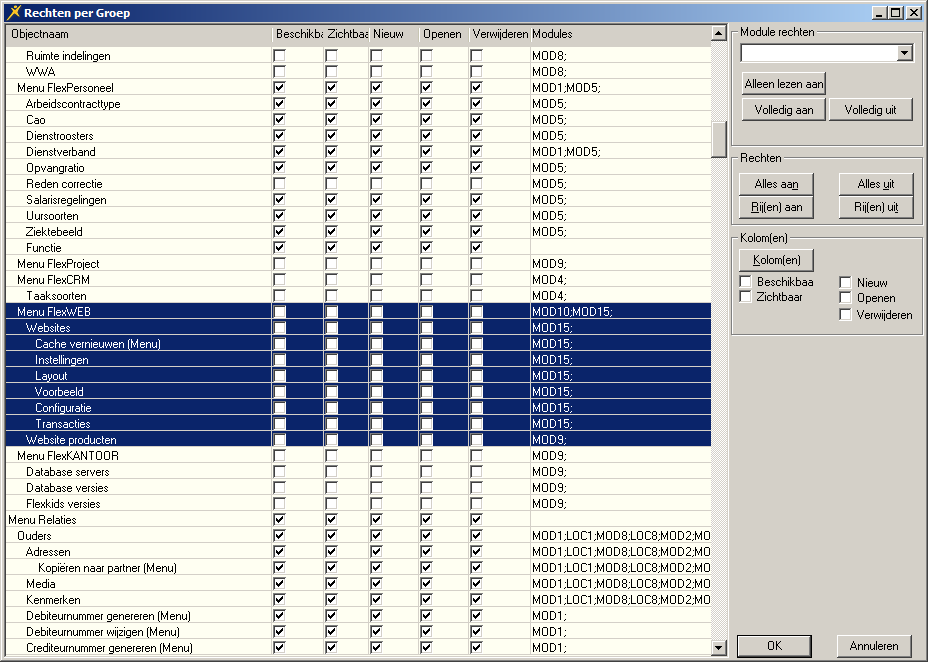Check the Verwijderen checkbox in the Kolom(en) group
The image size is (928, 662).
(845, 315)
